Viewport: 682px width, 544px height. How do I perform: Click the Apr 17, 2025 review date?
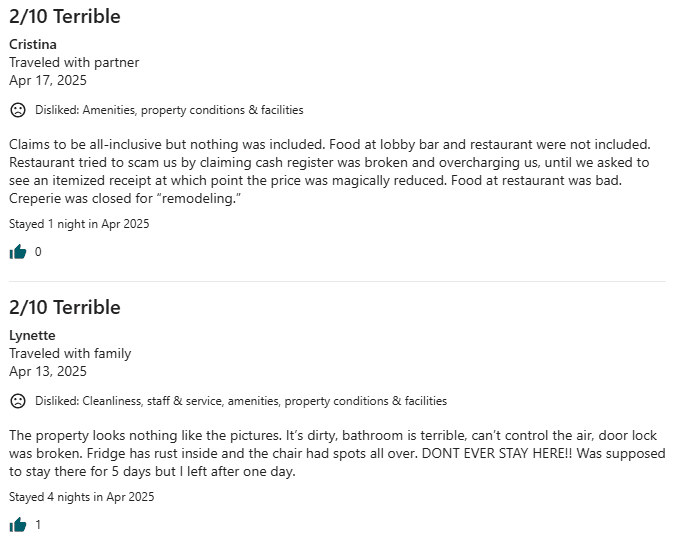click(x=48, y=80)
